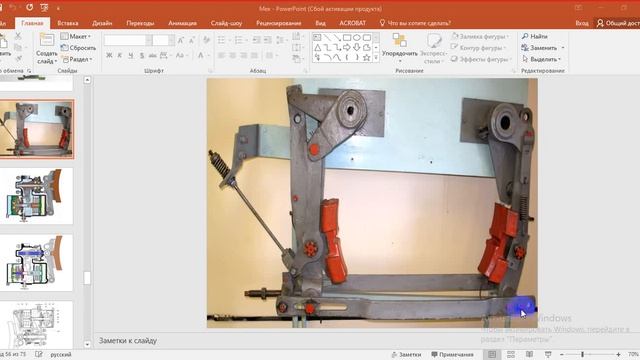Switch to the Вставка tab
This screenshot has height=360, width=640.
68,23
